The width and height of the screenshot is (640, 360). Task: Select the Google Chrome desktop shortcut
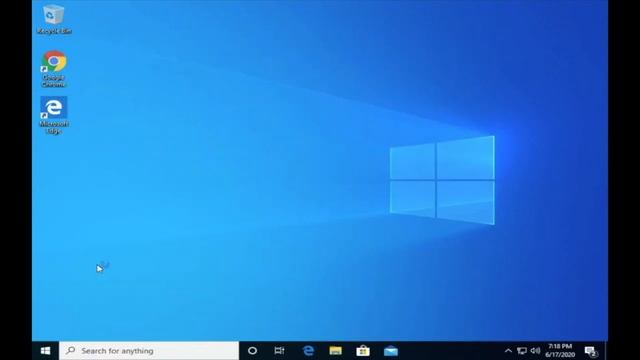[54, 69]
